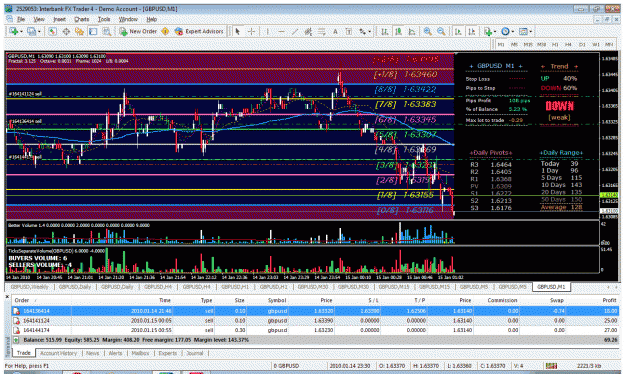Open the News terminal tab

click(92, 353)
